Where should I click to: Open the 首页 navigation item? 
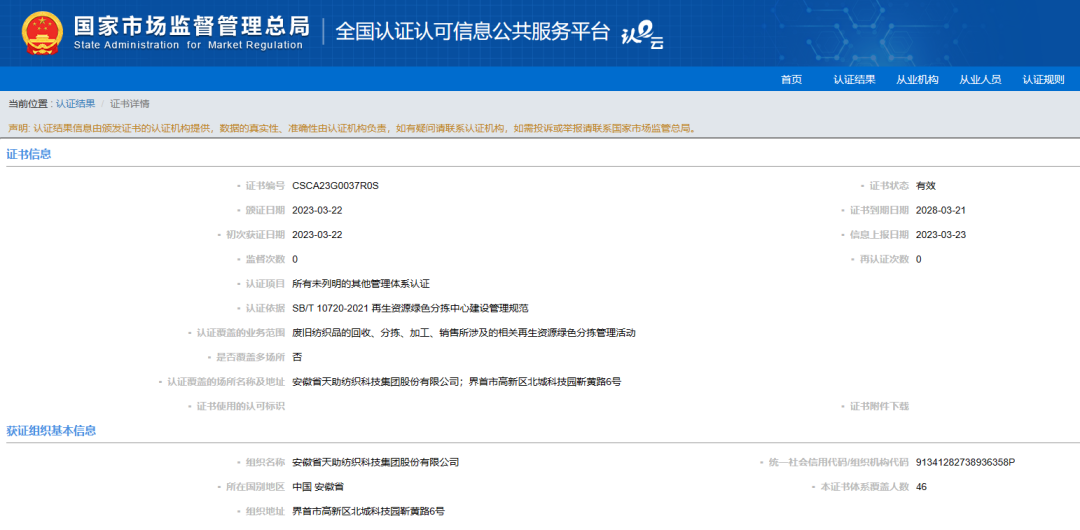(x=791, y=79)
